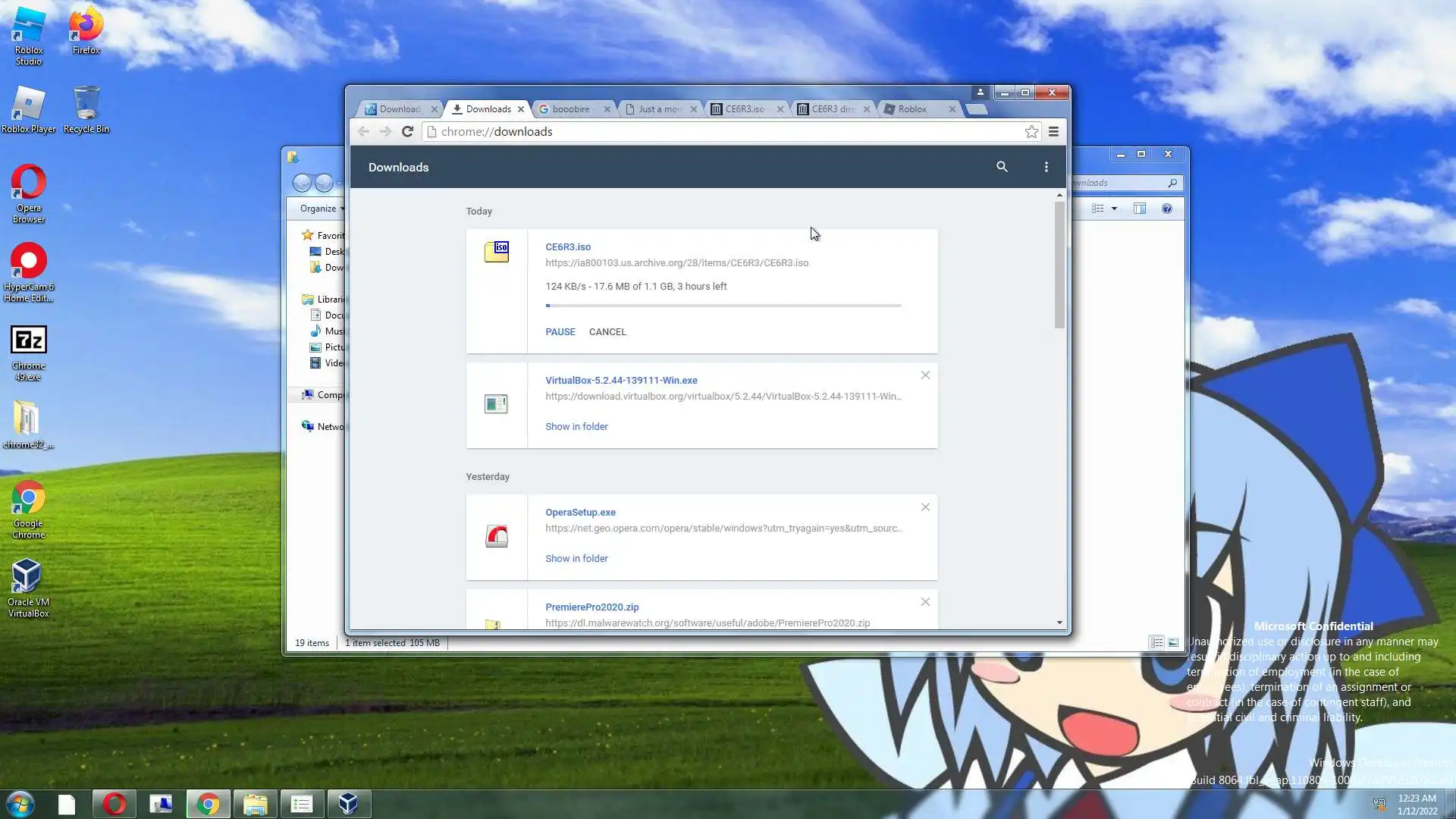Open the change view dropdown arrow
The image size is (1456, 819).
(x=1114, y=209)
